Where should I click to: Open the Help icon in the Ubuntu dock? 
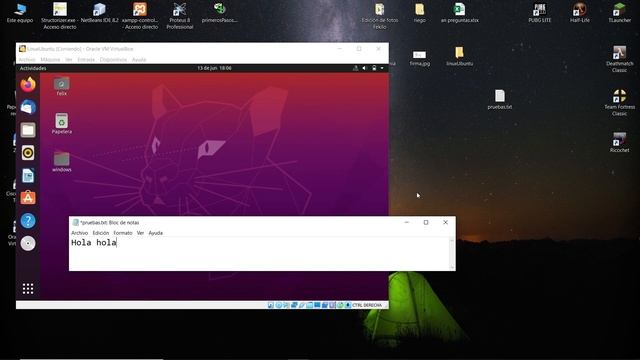[28, 221]
